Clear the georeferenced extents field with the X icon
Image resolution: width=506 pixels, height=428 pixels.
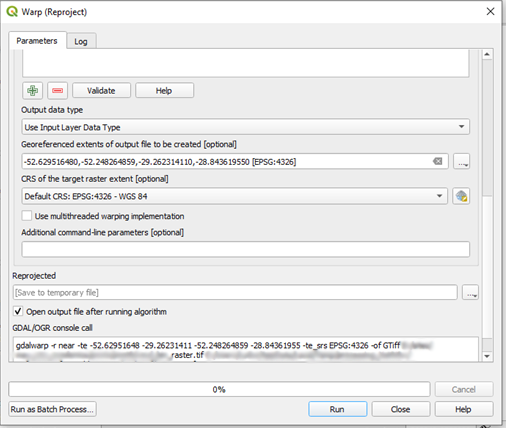[x=437, y=162]
